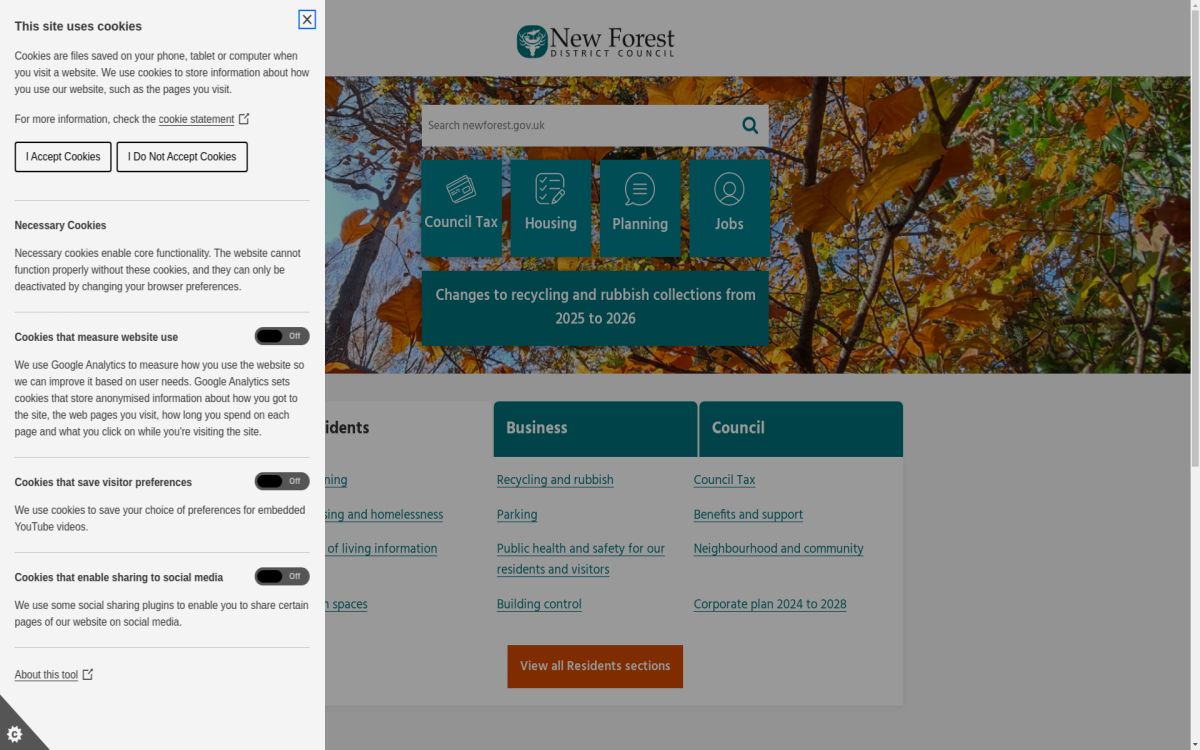Click the New Forest District Council logo
The height and width of the screenshot is (750, 1200).
(x=595, y=41)
